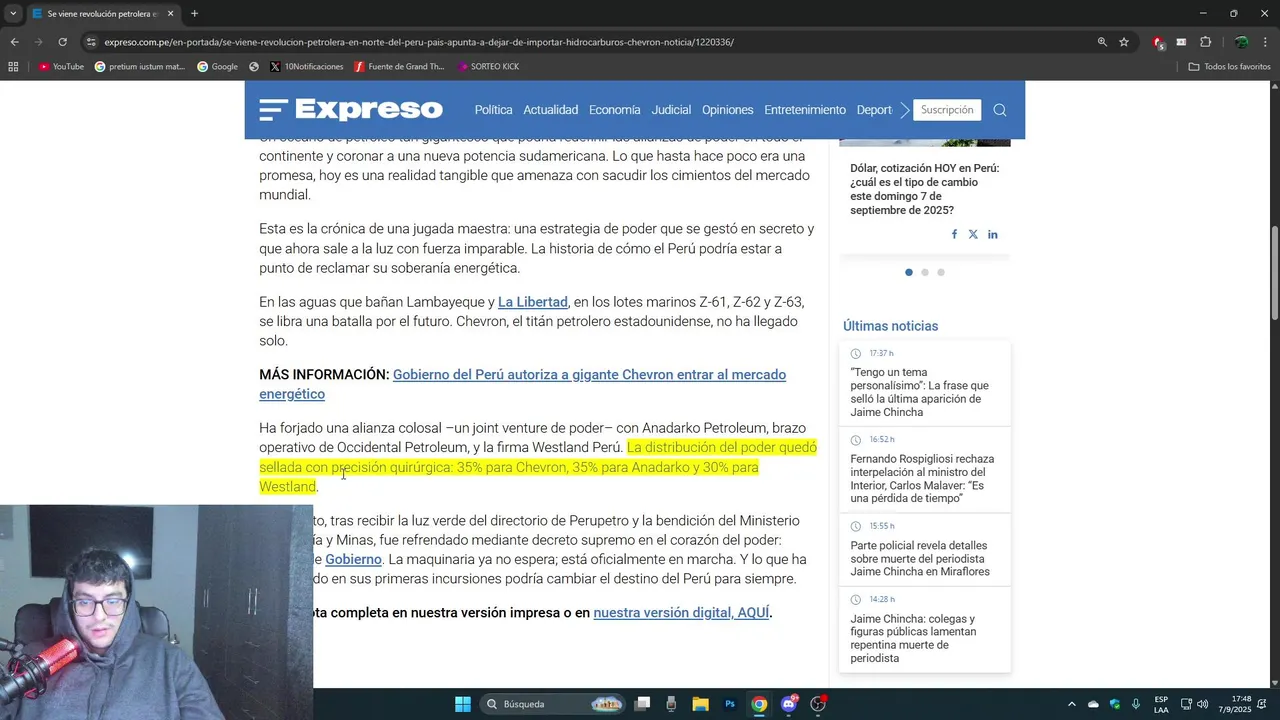Bookmark this page with the star icon
The image size is (1280, 720).
pos(1124,42)
